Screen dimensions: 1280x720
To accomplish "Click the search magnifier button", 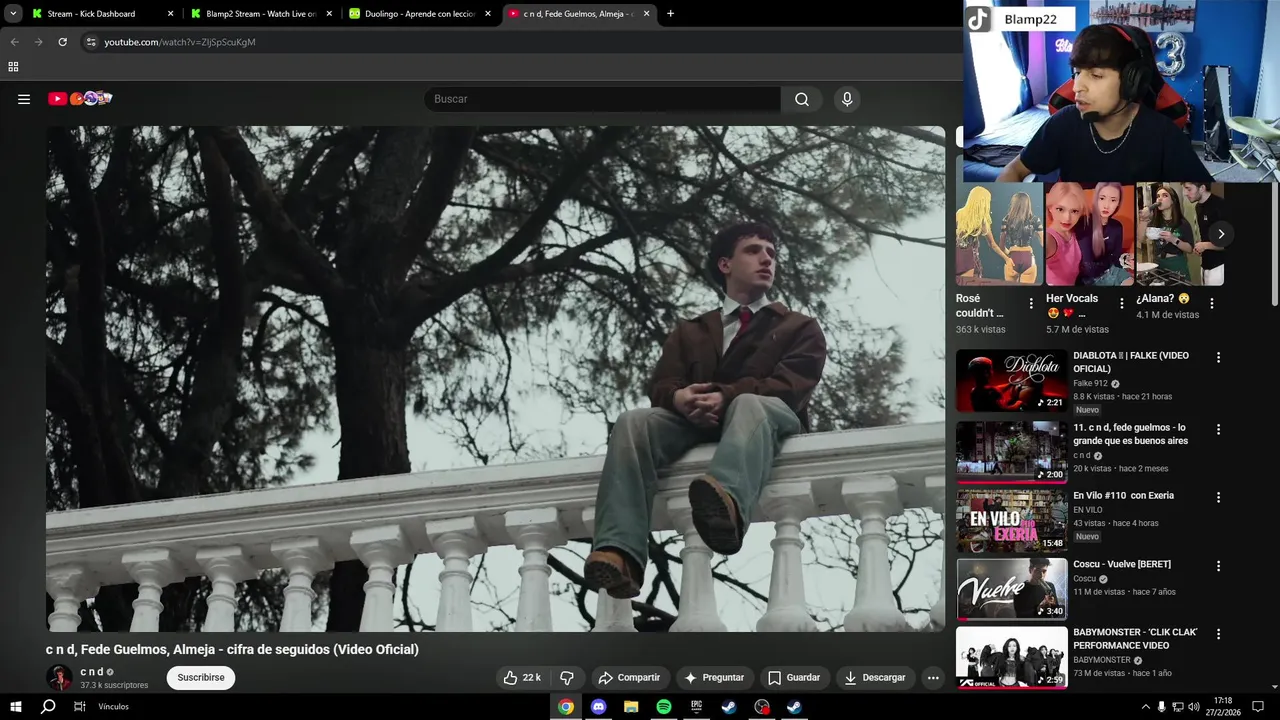I will (x=802, y=99).
